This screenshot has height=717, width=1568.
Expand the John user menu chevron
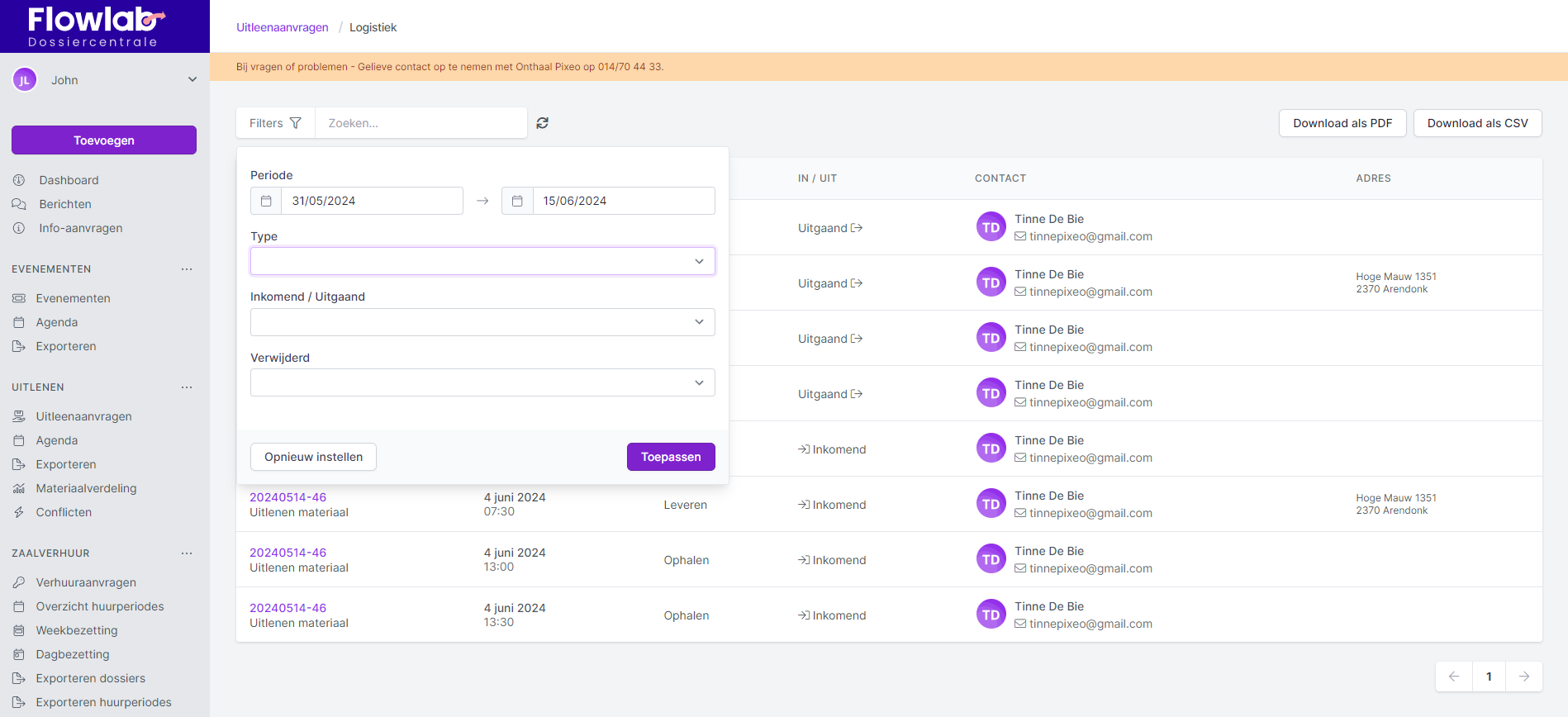(x=192, y=80)
